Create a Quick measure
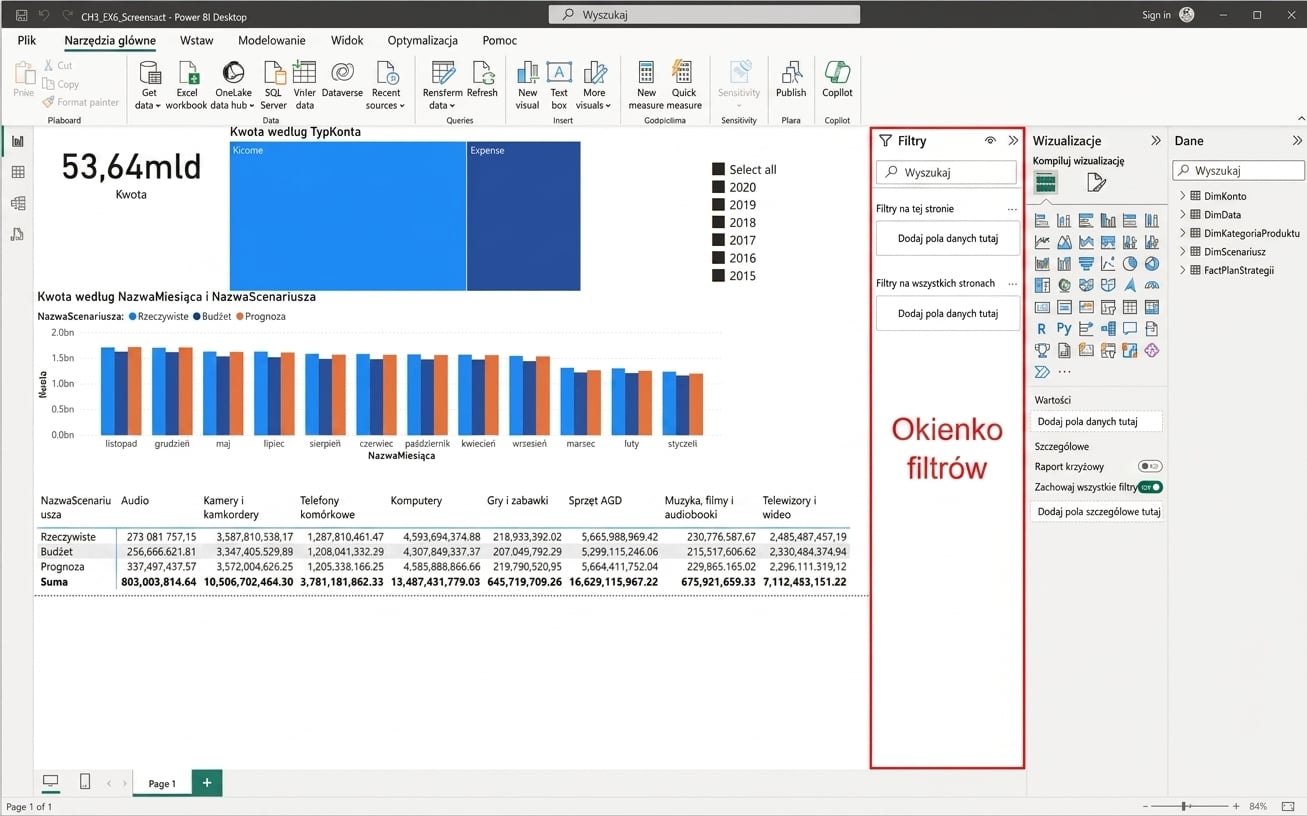 [684, 86]
